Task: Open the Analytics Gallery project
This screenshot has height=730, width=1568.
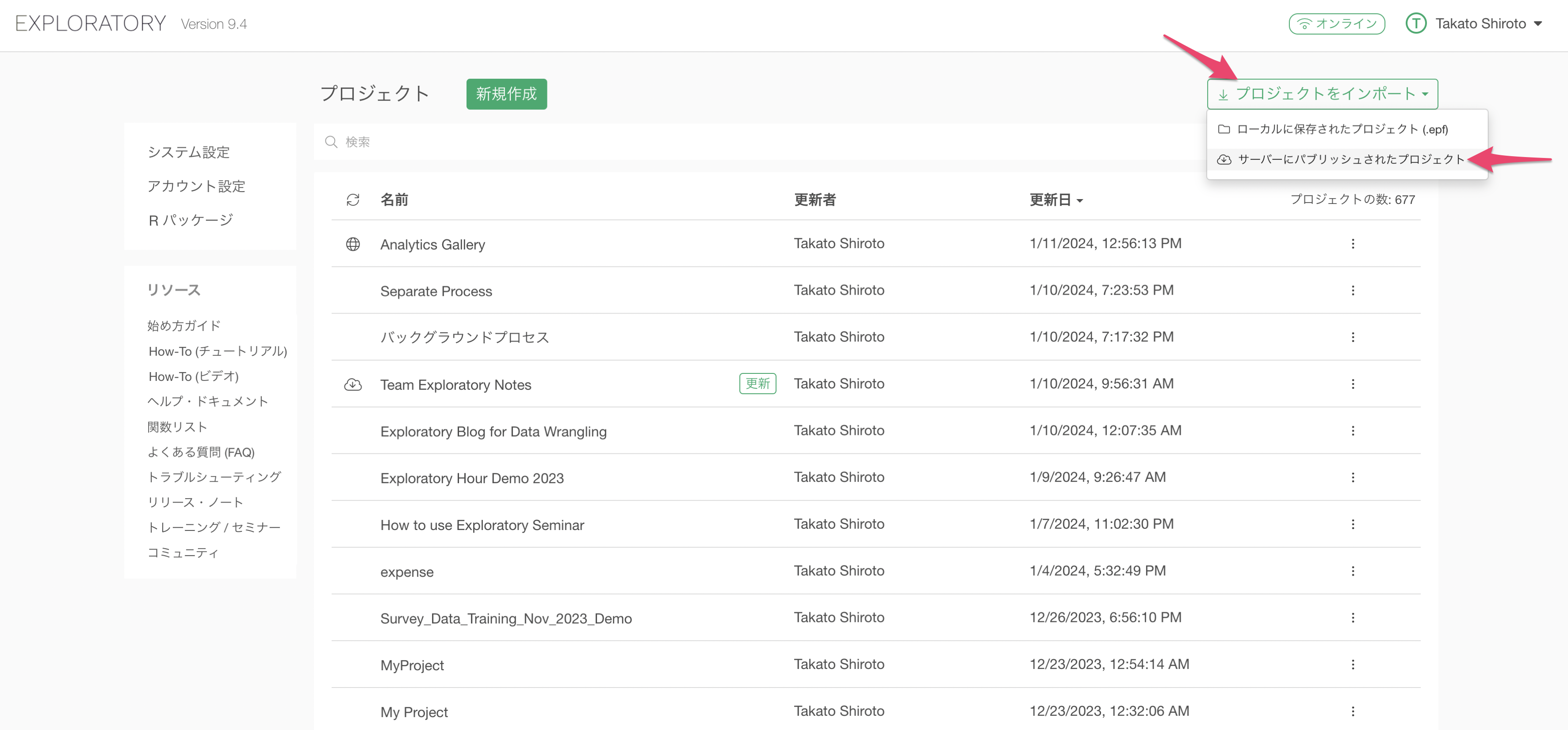Action: point(432,244)
